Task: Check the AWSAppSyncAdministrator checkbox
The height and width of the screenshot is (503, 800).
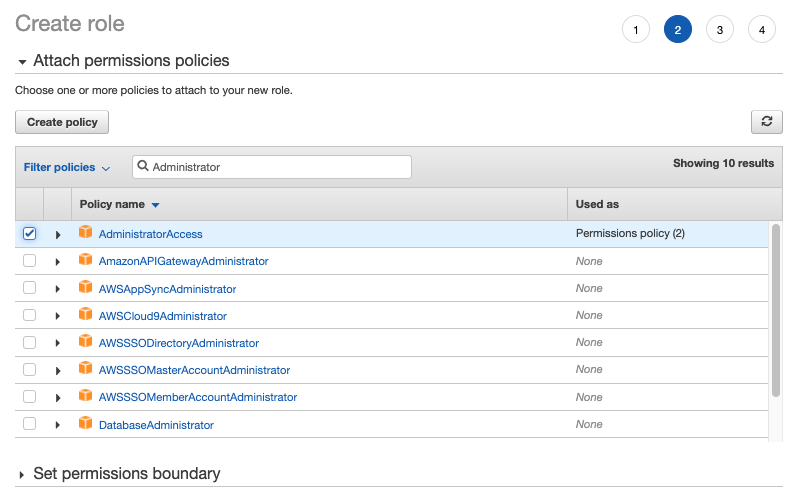Action: (x=30, y=288)
